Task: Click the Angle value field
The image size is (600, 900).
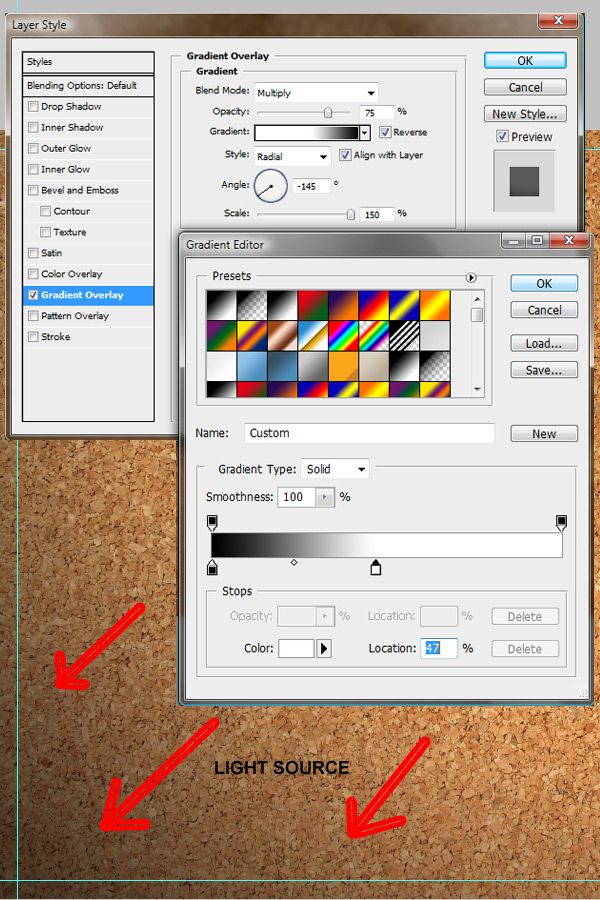Action: (x=311, y=187)
